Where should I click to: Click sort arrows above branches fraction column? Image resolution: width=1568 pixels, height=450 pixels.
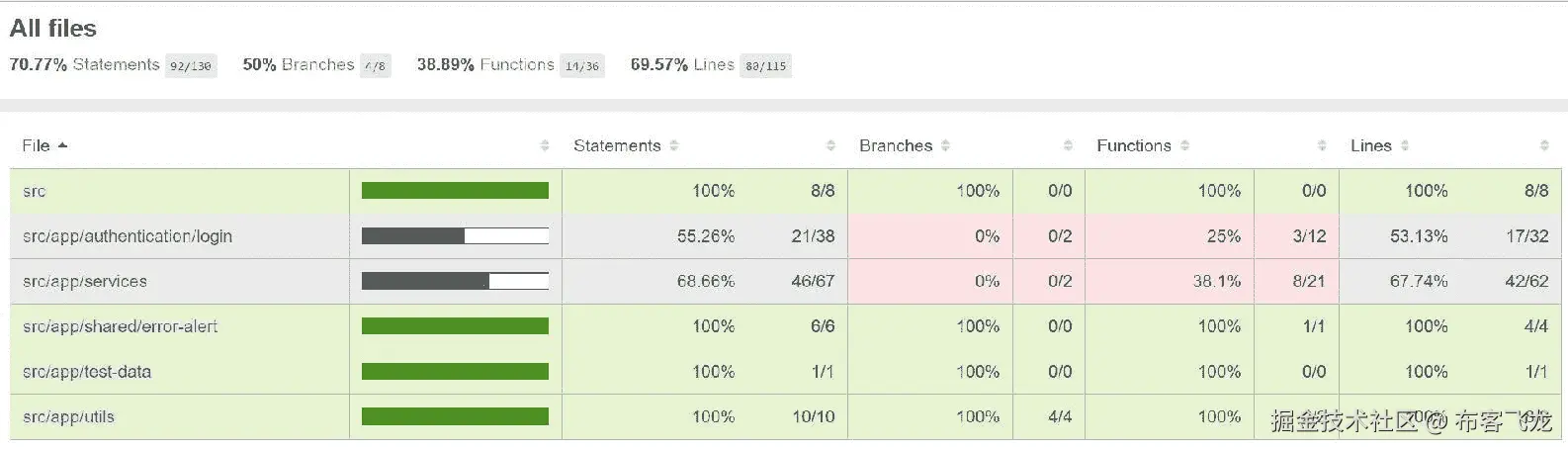coord(1068,145)
